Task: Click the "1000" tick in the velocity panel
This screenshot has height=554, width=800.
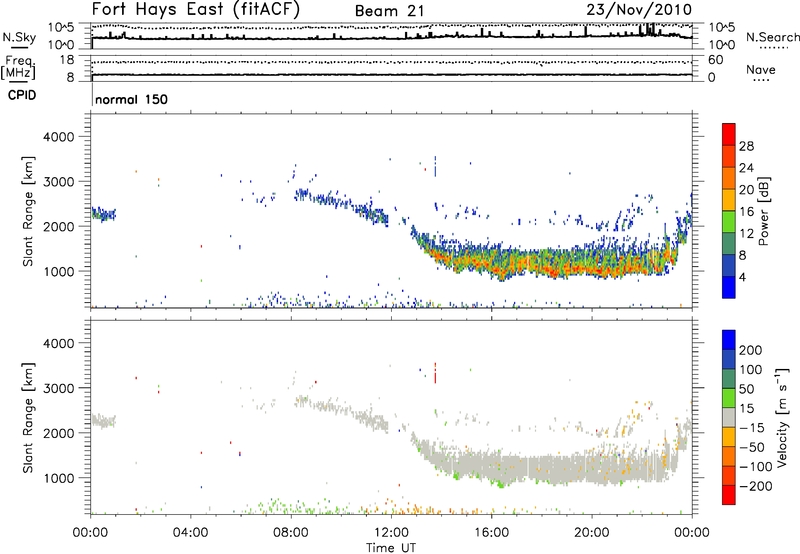Action: point(59,478)
